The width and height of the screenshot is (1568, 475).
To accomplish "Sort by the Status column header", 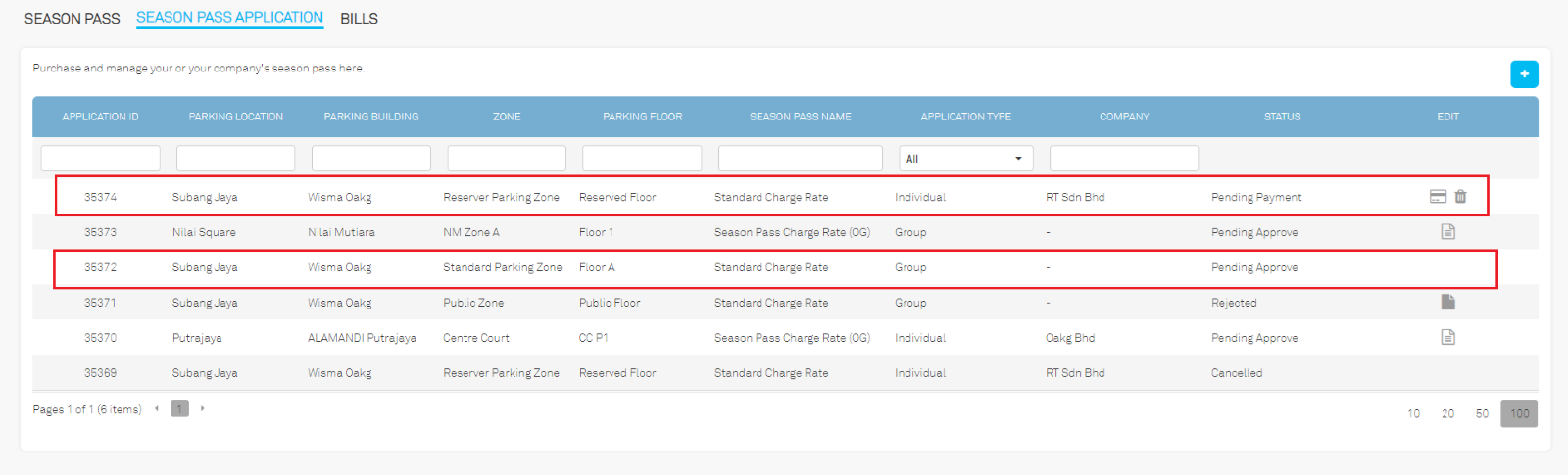I will [x=1282, y=117].
